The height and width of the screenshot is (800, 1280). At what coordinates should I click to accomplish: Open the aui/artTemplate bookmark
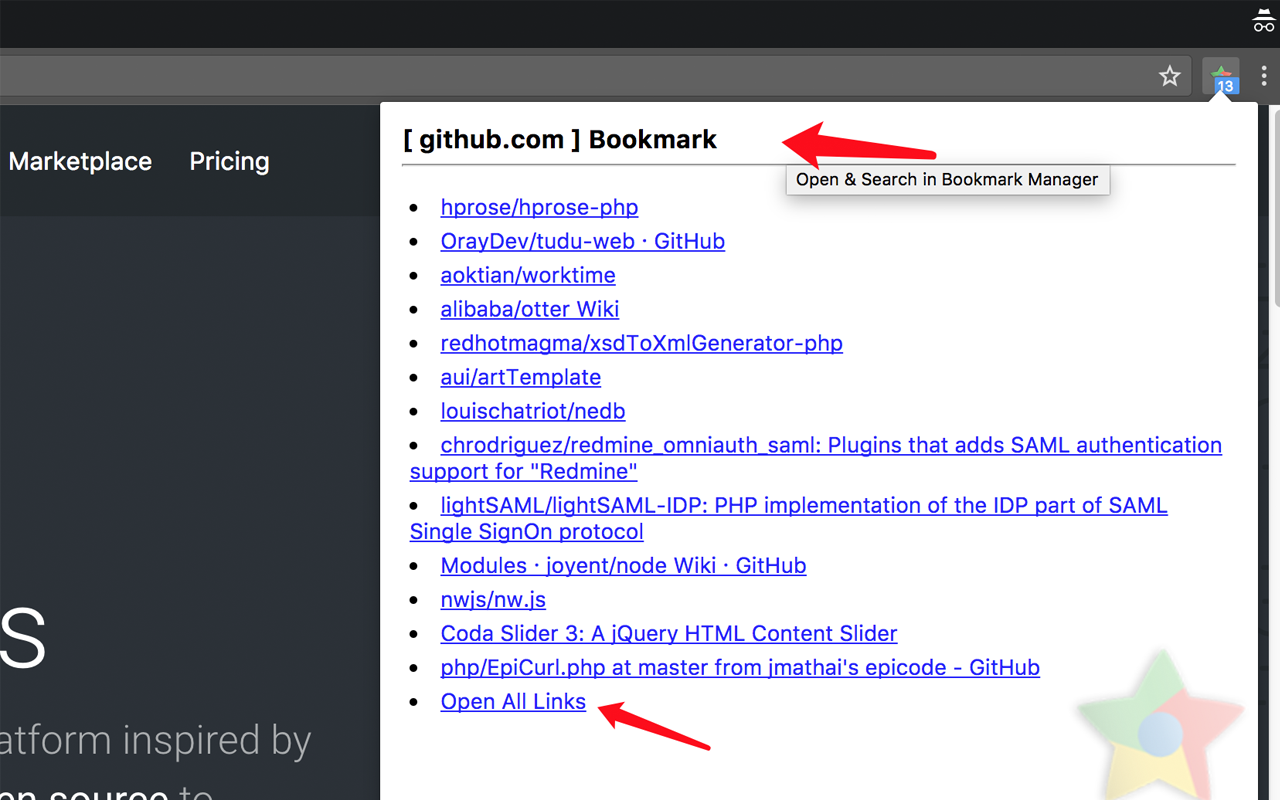tap(520, 377)
